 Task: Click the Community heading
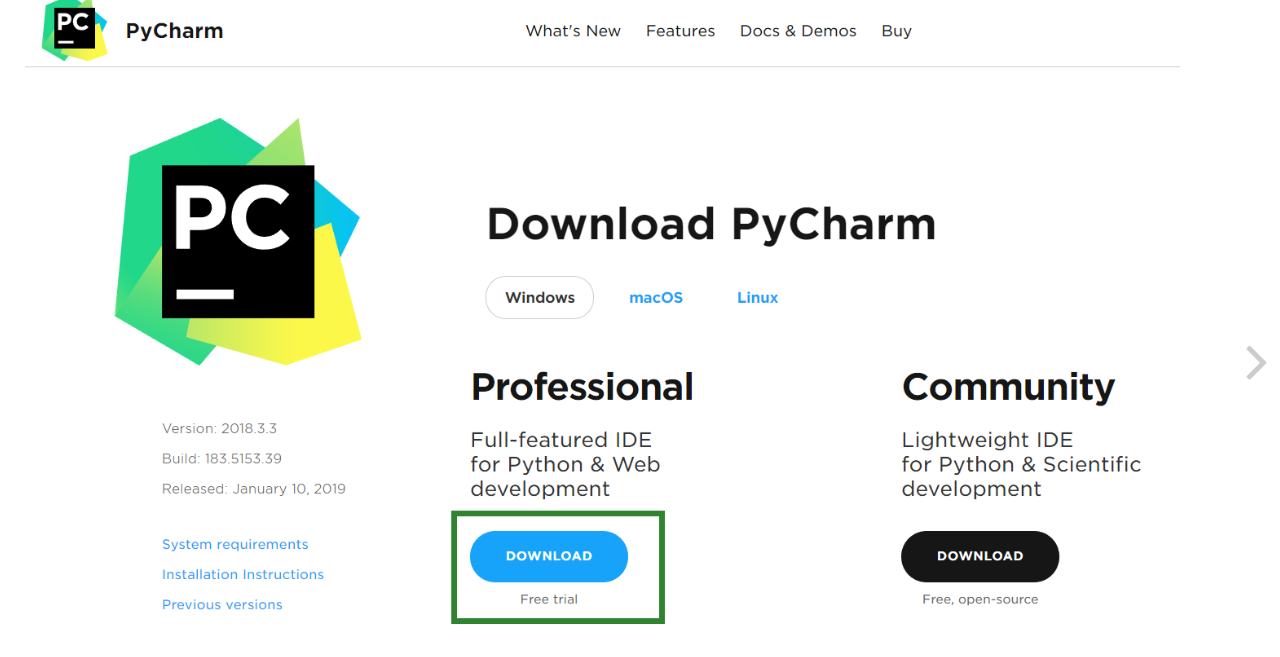pyautogui.click(x=1008, y=387)
